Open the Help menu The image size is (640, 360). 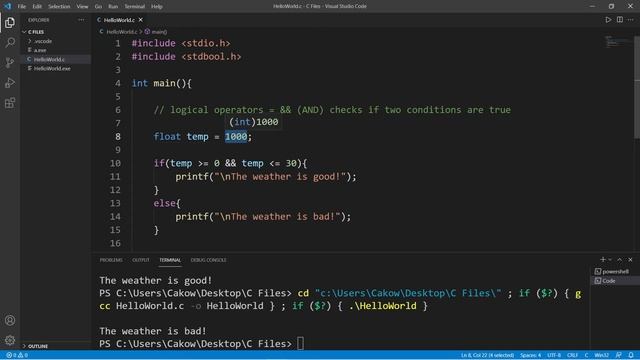coord(157,7)
